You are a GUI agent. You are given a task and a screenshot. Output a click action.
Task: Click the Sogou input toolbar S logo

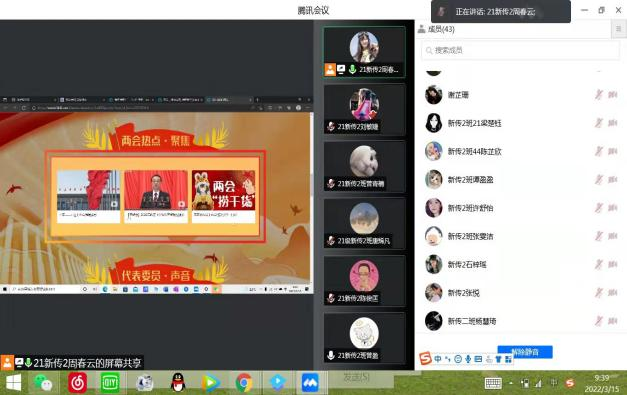click(x=425, y=358)
